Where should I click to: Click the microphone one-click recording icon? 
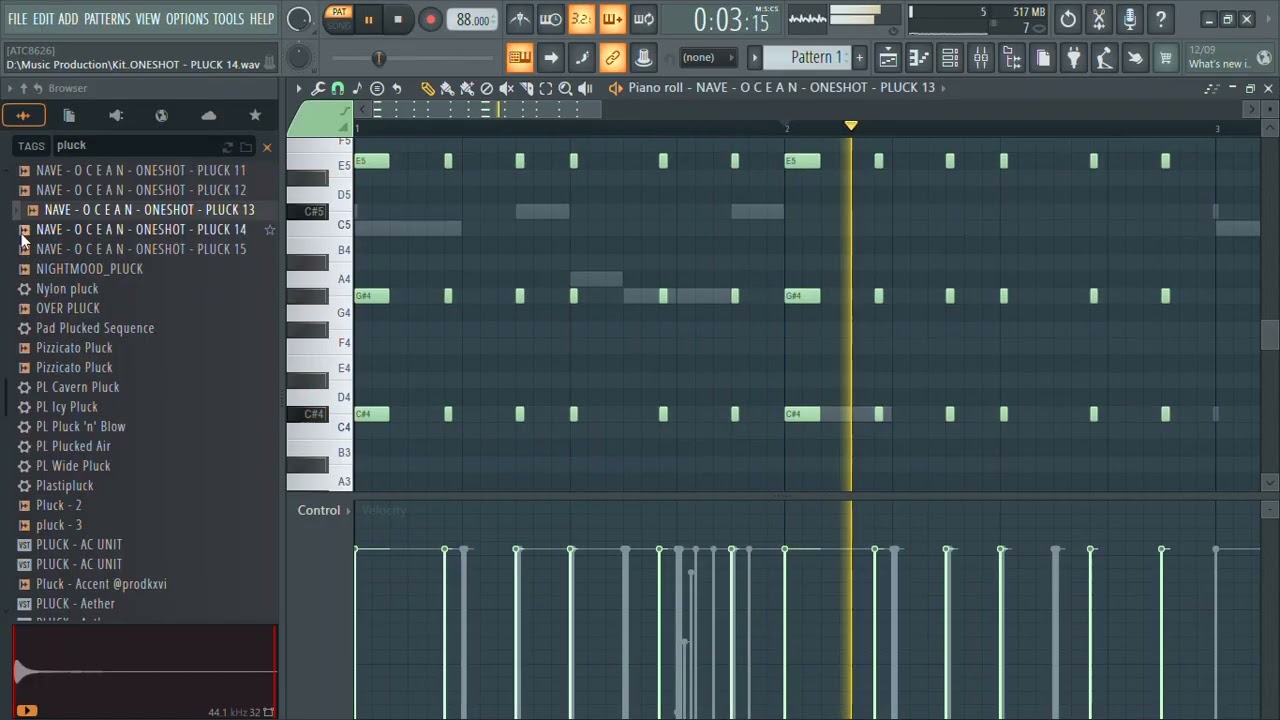pyautogui.click(x=1130, y=19)
